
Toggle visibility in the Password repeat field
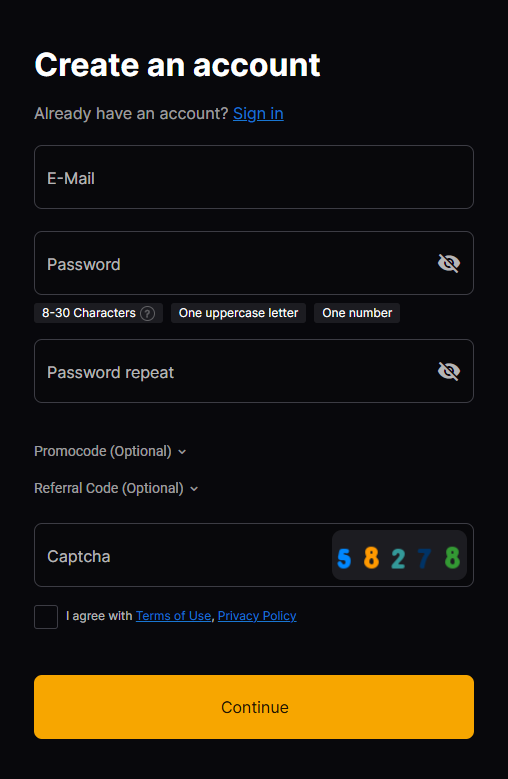coord(448,371)
